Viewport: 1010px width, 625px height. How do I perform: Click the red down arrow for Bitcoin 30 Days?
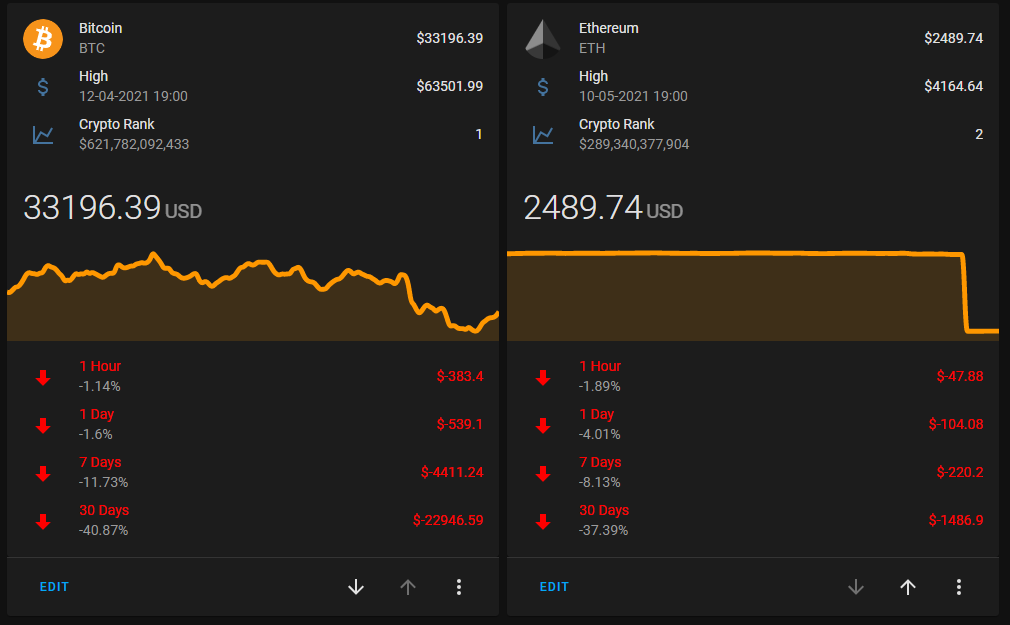click(43, 521)
